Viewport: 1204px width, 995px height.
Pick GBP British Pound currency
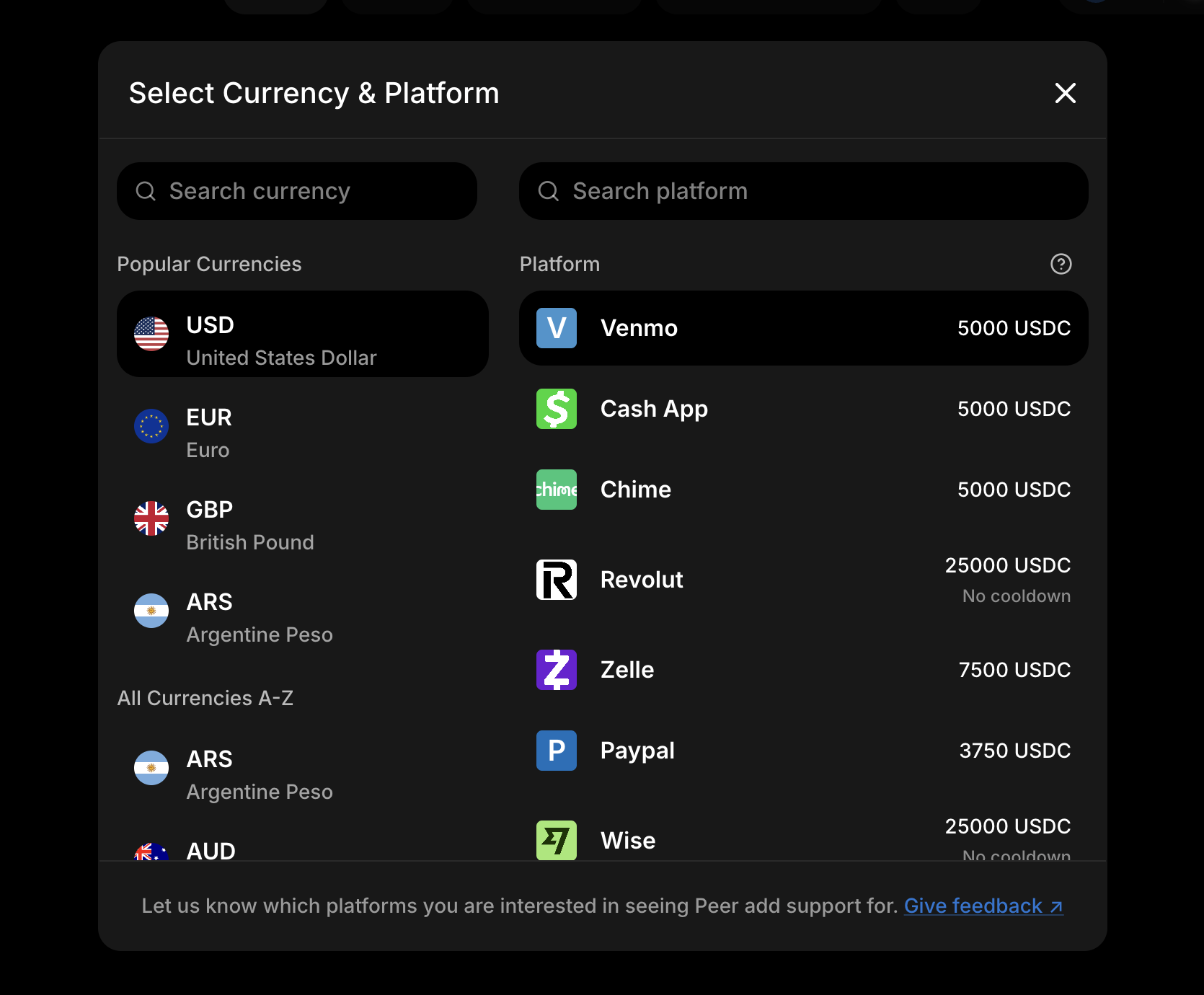(x=302, y=525)
